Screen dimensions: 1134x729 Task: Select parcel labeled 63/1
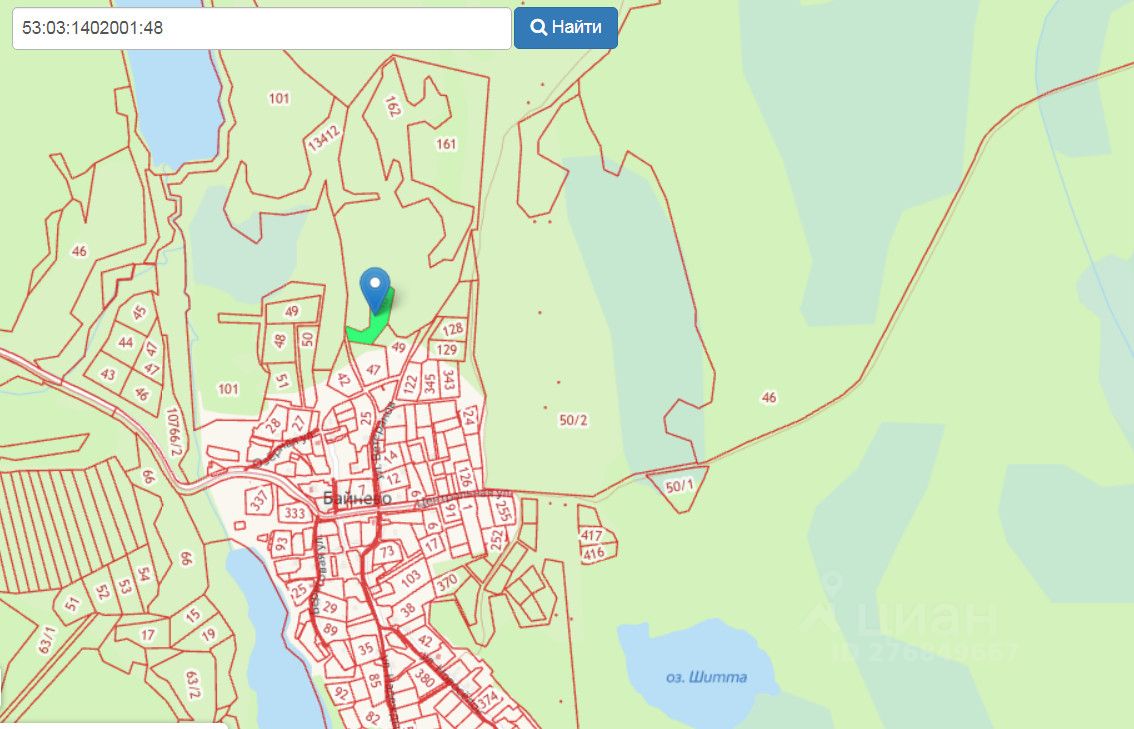click(47, 640)
